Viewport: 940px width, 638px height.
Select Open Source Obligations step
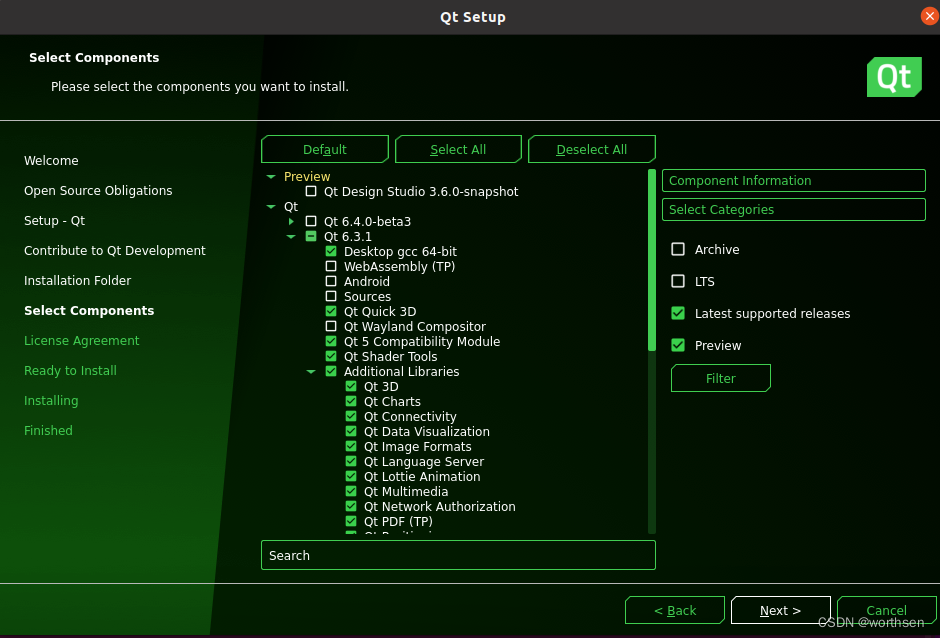[98, 191]
